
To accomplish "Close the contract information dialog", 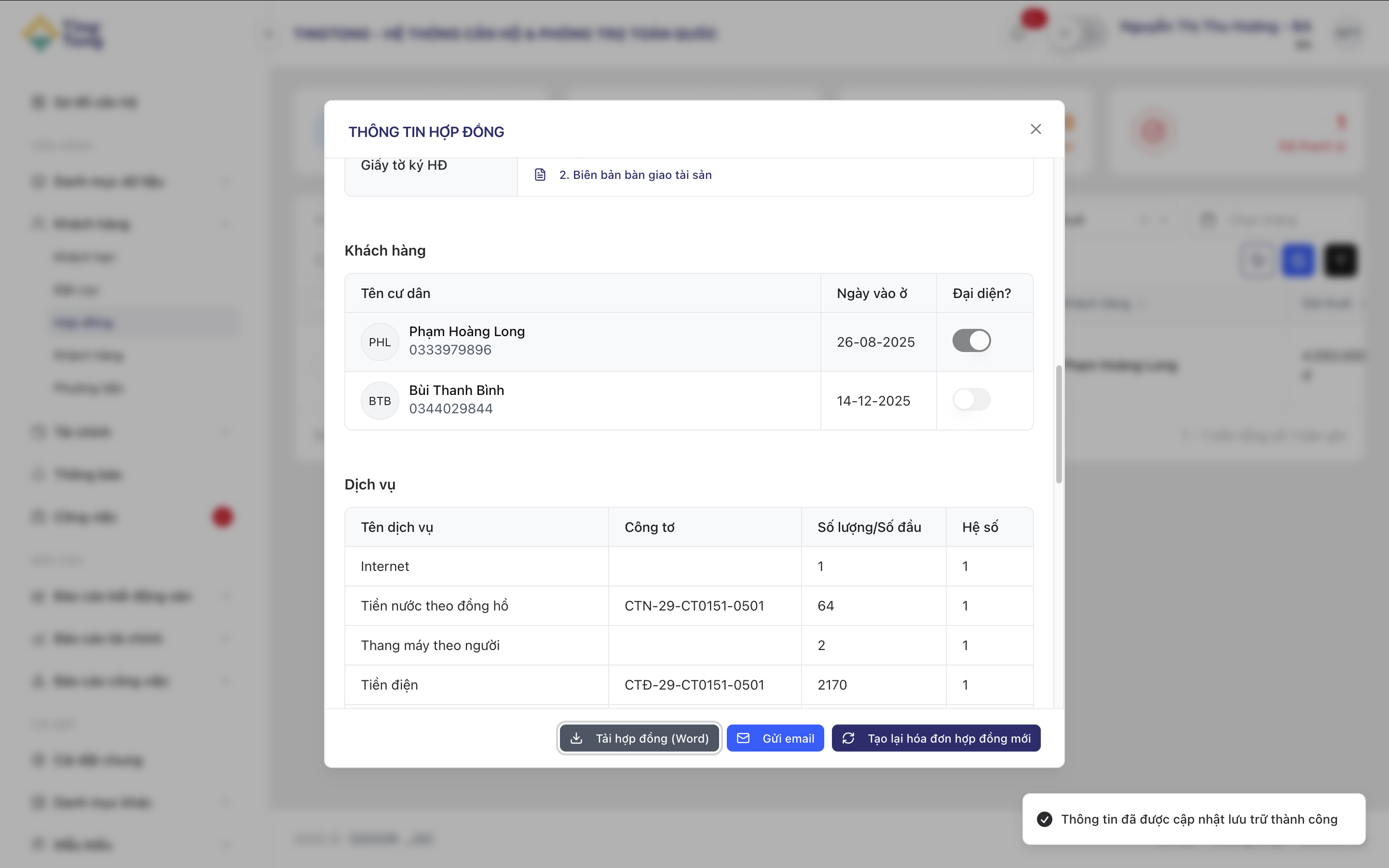I will [1035, 129].
